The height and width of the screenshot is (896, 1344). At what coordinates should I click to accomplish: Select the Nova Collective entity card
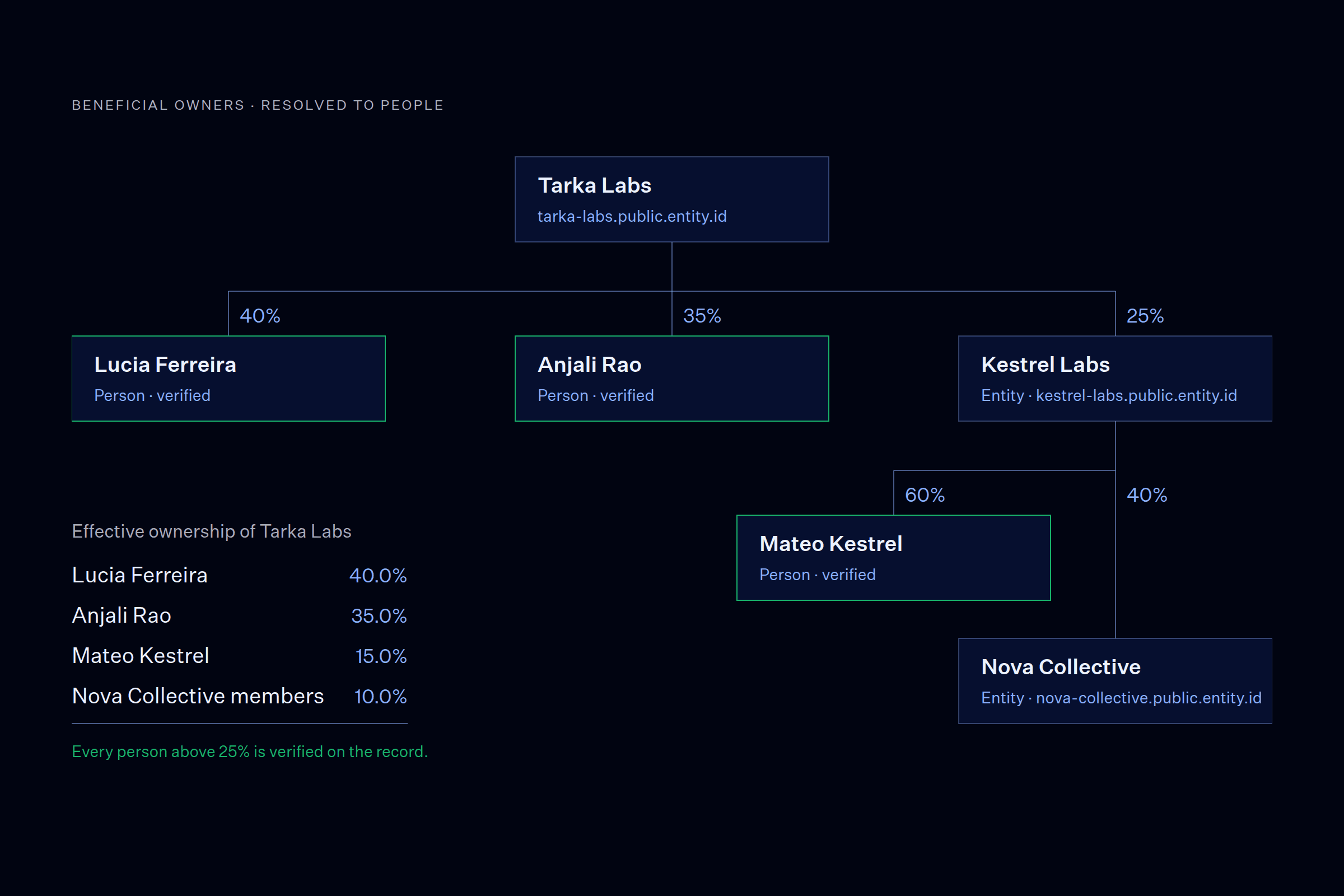point(1115,680)
